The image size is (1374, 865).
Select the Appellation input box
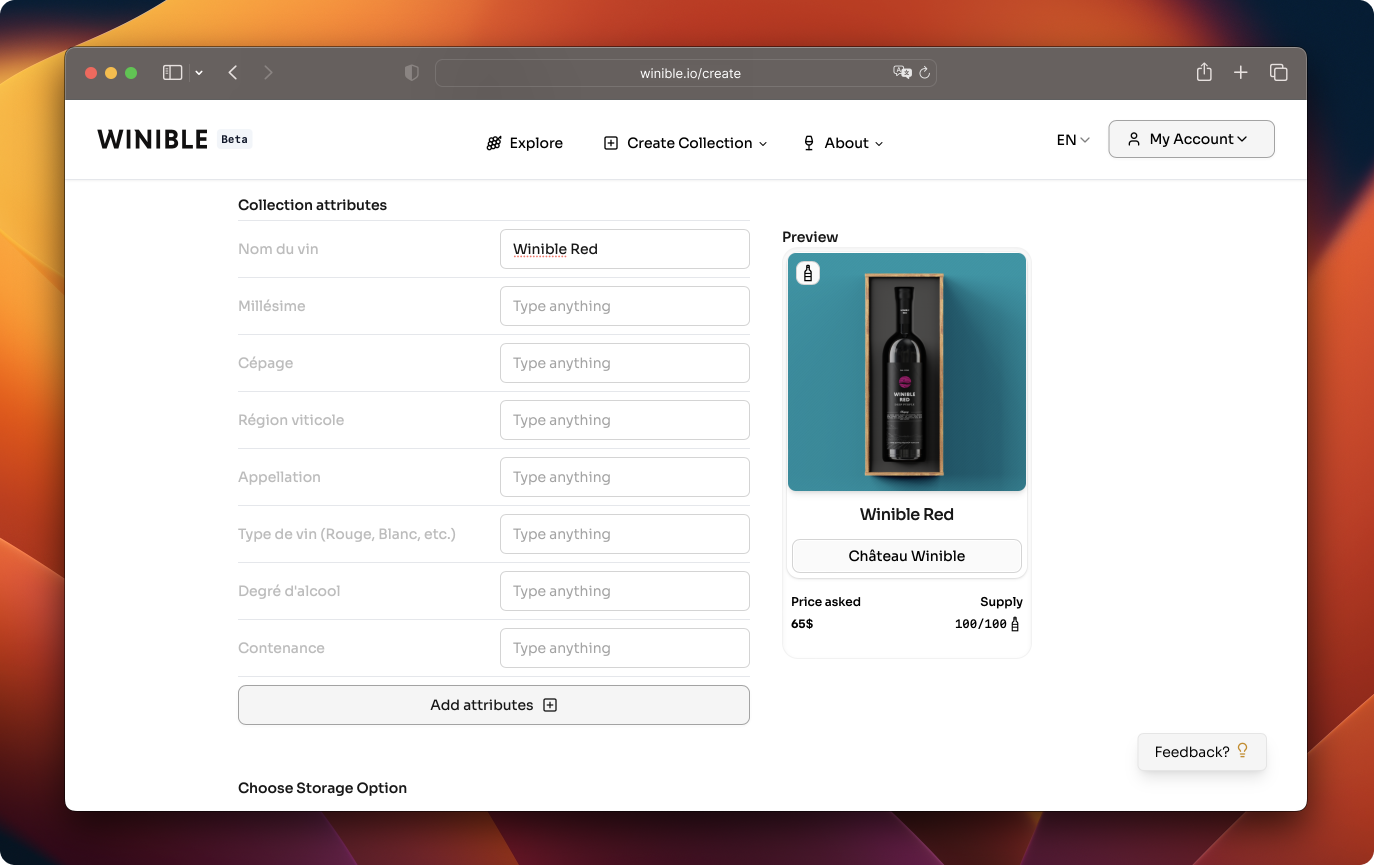point(625,477)
